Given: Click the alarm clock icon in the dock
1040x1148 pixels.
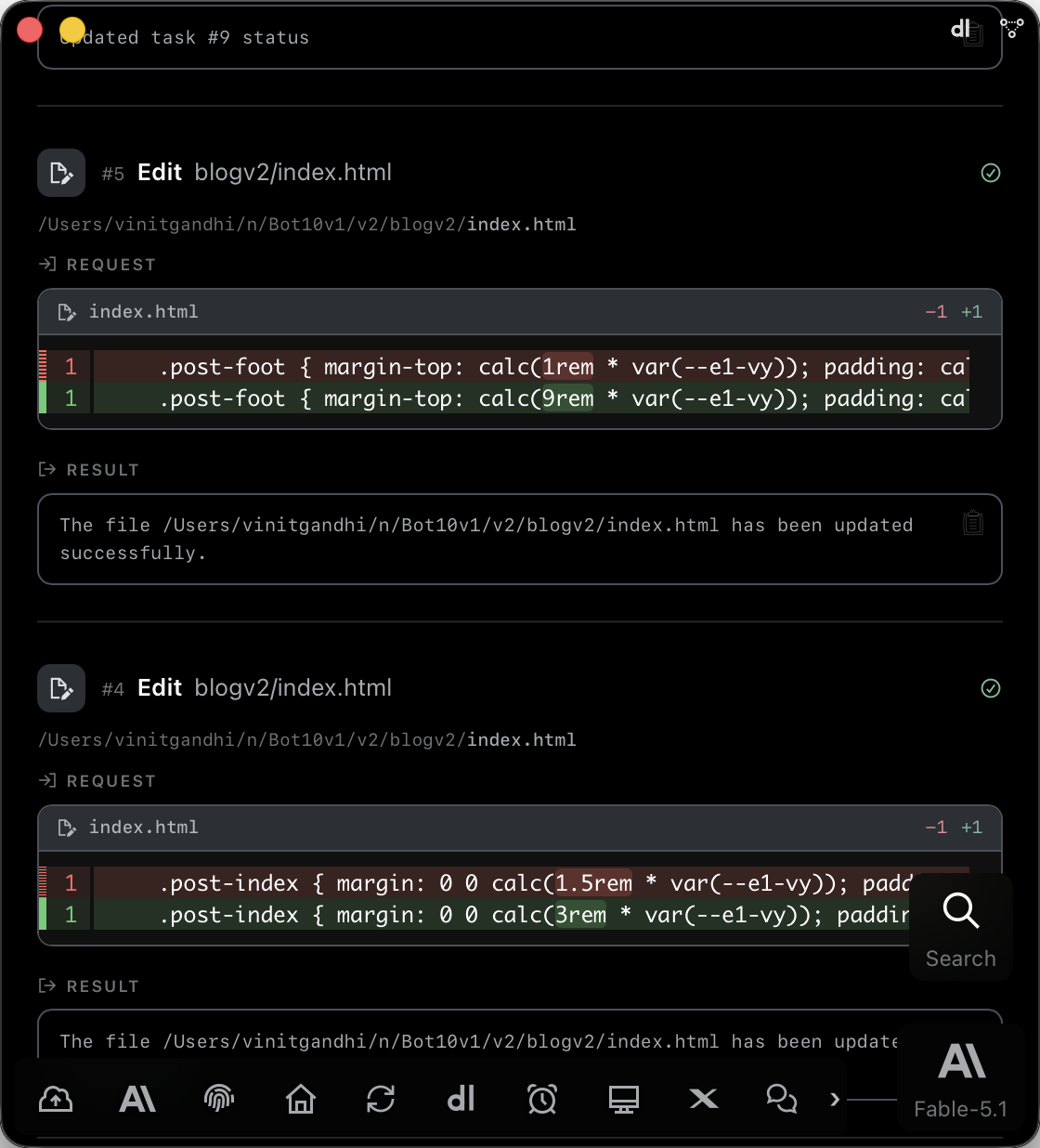Looking at the screenshot, I should [x=542, y=1100].
